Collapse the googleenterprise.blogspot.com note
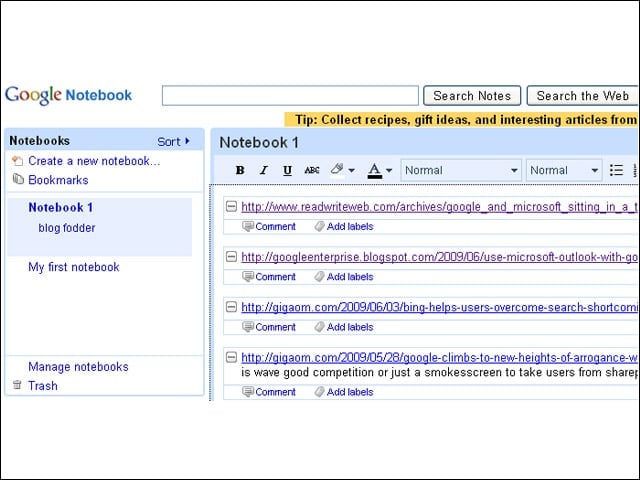The image size is (640, 480). [231, 257]
